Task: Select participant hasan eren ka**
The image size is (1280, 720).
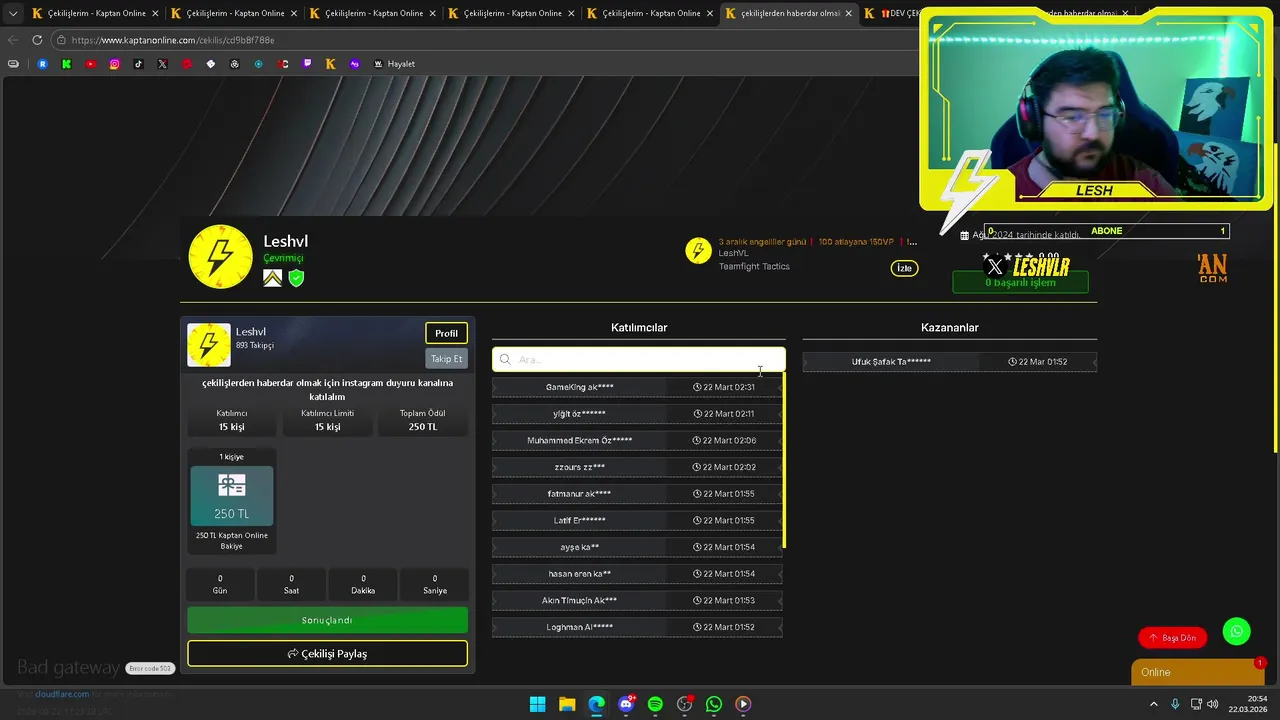Action: [637, 574]
